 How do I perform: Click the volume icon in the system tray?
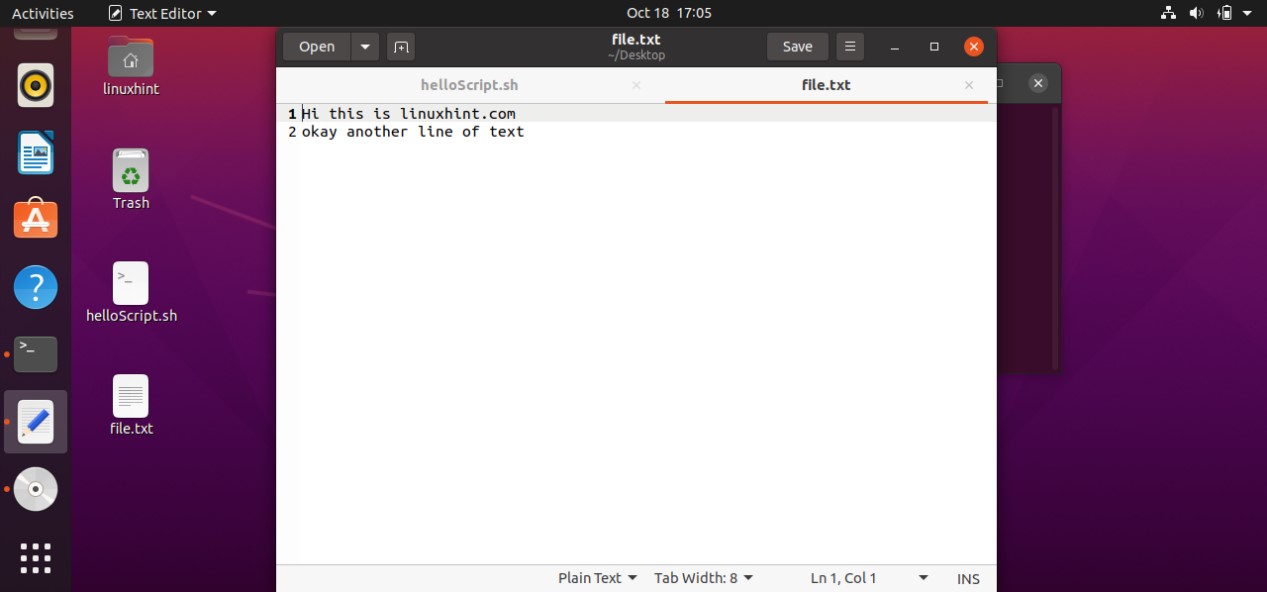click(1196, 13)
